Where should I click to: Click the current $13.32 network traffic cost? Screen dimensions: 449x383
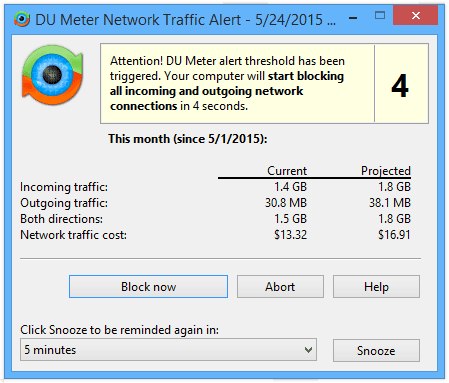tap(290, 235)
